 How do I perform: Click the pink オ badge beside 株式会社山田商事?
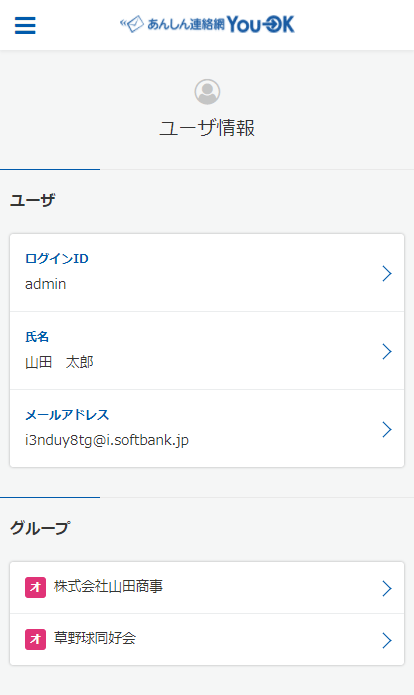point(35,587)
